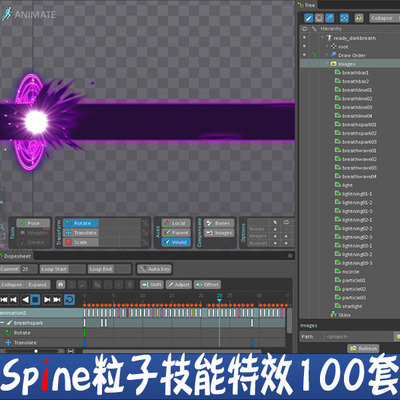Image resolution: width=400 pixels, height=400 pixels.
Task: Click the Loop Start field
Action: point(63,269)
